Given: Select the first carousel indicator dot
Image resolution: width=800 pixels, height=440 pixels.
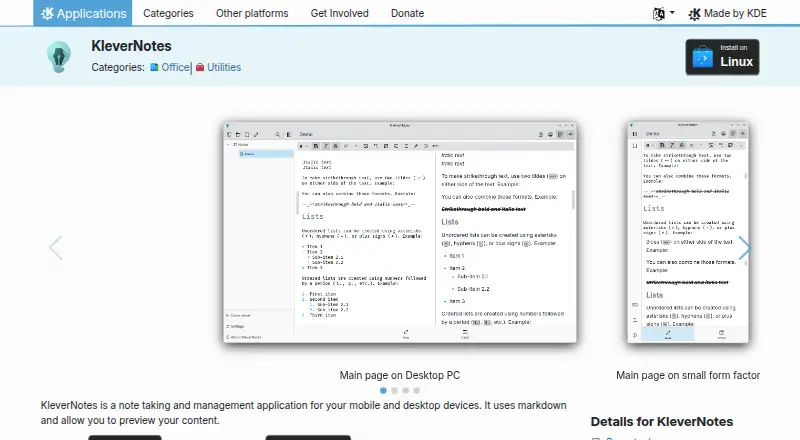Looking at the screenshot, I should (x=383, y=390).
